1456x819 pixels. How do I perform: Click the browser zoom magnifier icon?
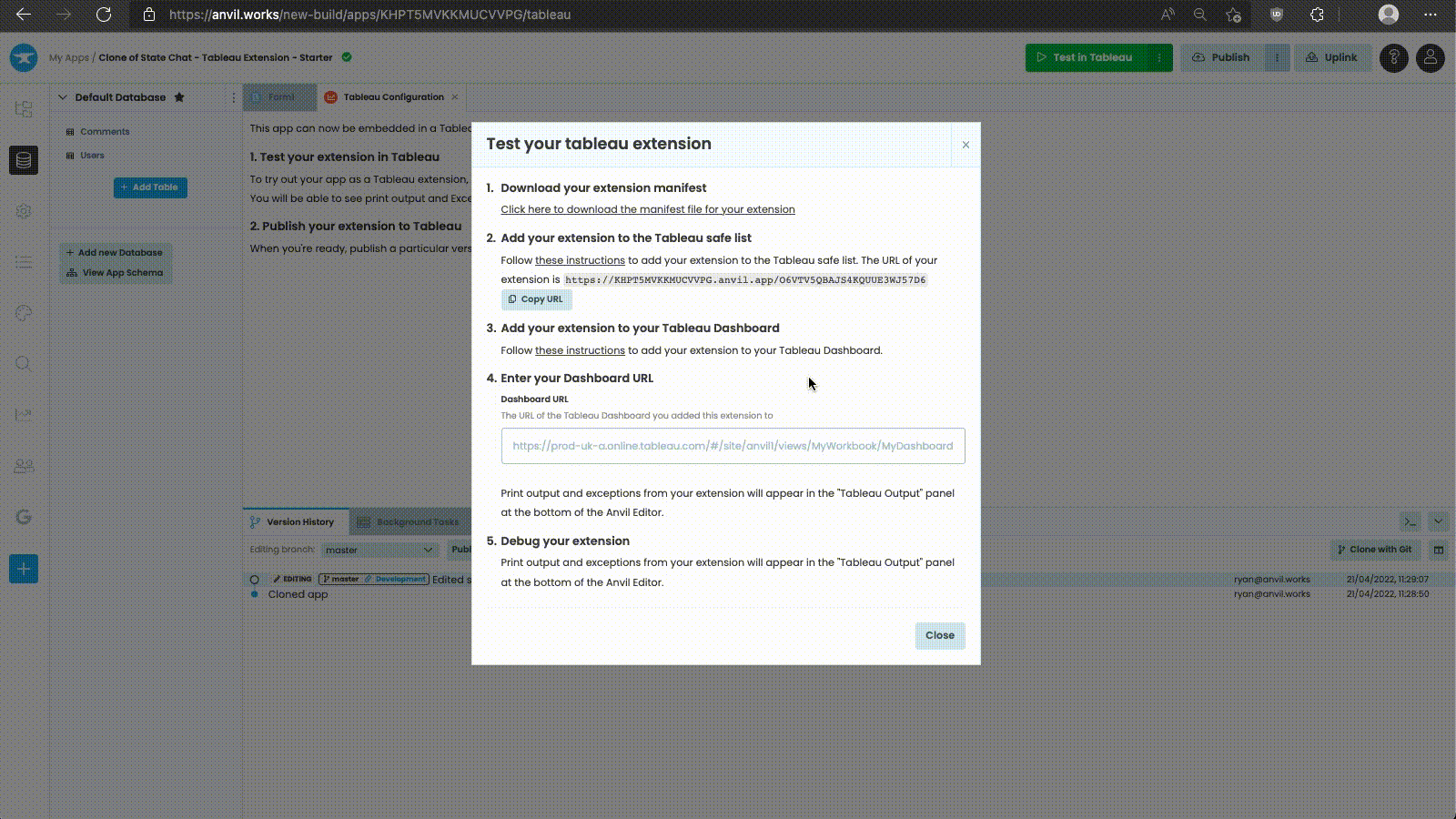point(1200,15)
